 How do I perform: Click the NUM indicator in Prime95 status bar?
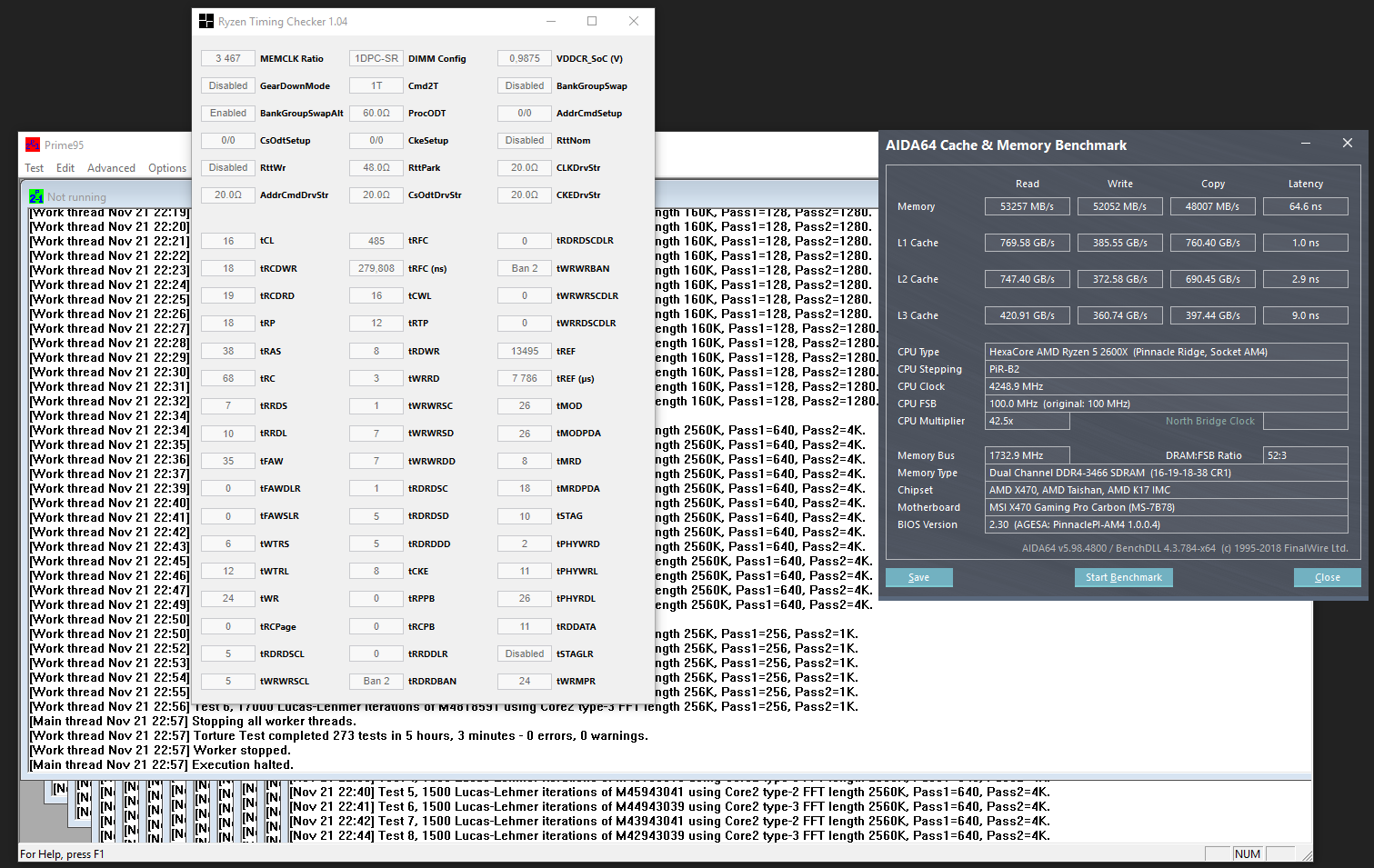[x=1248, y=854]
